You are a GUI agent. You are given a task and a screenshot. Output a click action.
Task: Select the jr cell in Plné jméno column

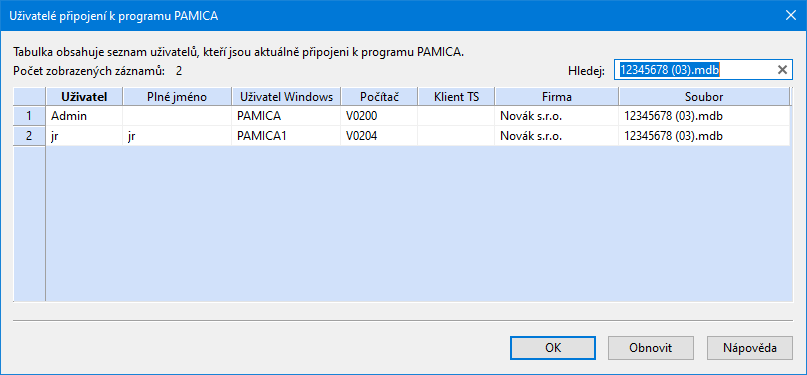pos(177,137)
